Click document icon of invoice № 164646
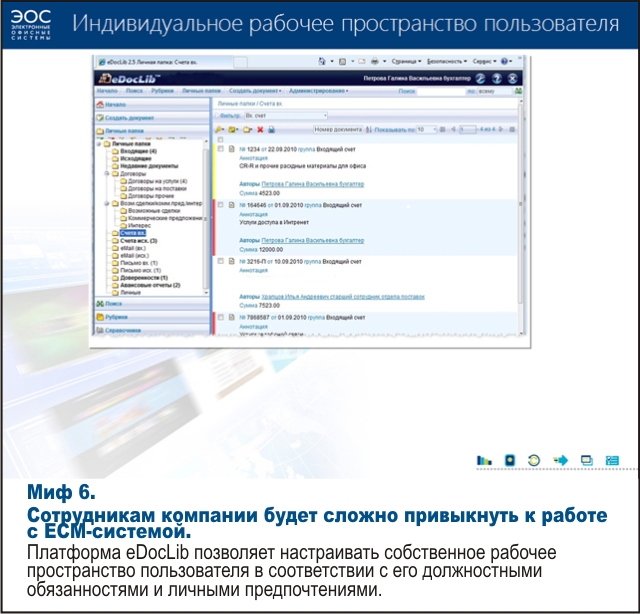This screenshot has width=640, height=614. click(231, 205)
